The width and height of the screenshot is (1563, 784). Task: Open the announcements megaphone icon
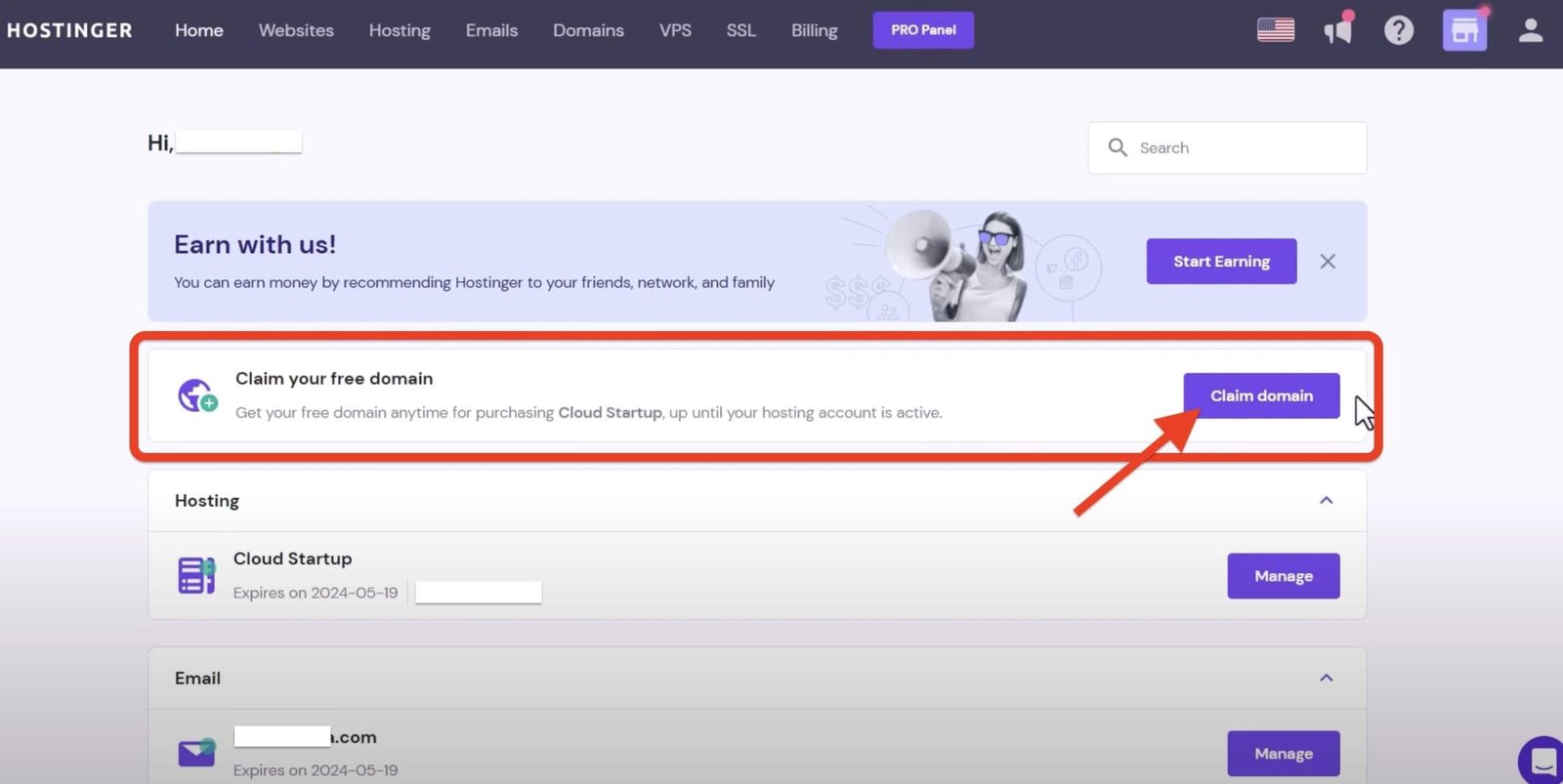[x=1338, y=29]
